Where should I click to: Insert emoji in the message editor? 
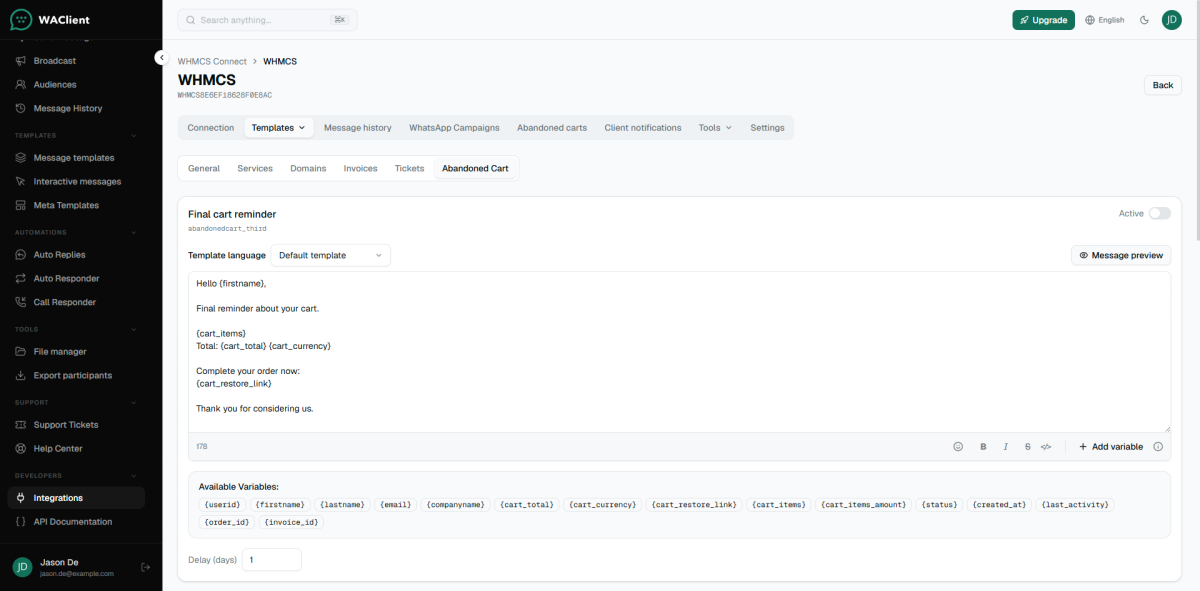[x=958, y=447]
